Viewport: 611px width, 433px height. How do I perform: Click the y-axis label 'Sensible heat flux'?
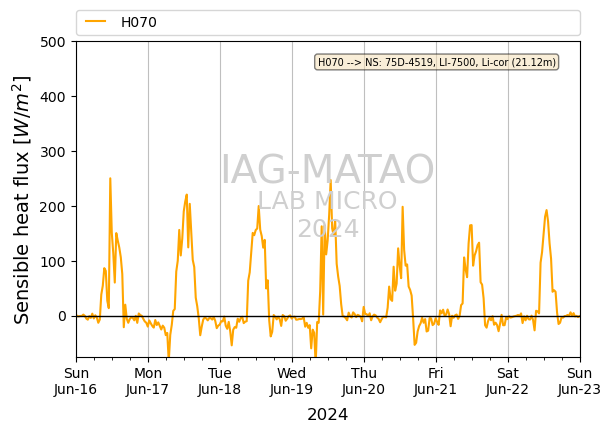point(22,200)
